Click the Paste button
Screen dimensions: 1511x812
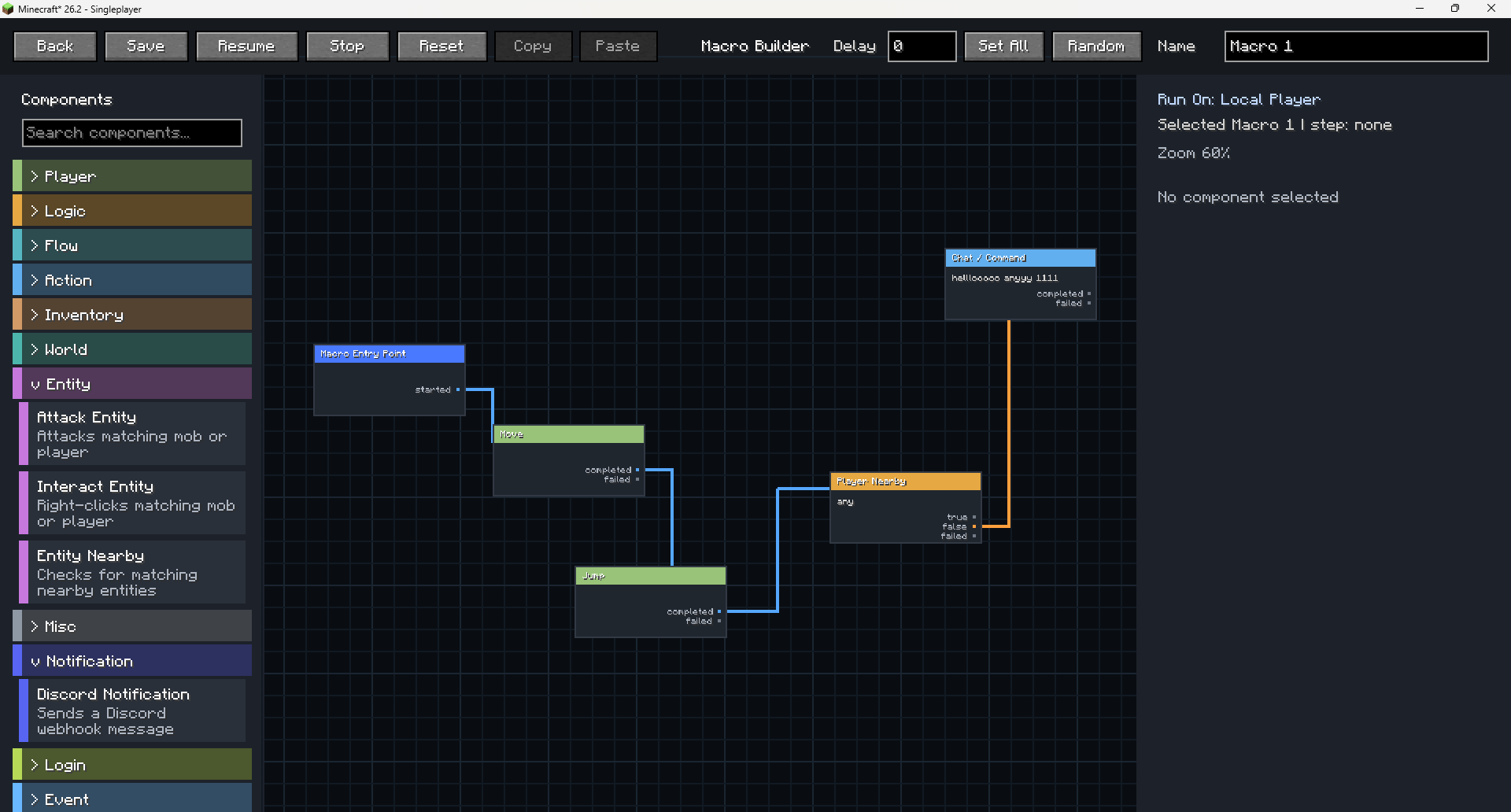click(618, 46)
